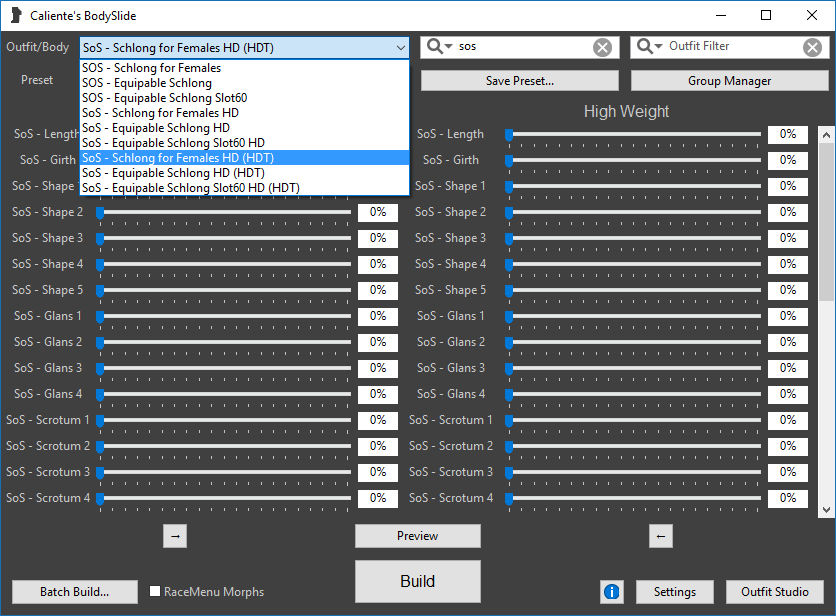Click in the group filter field containing 'sos'
The image size is (836, 616).
click(x=522, y=47)
